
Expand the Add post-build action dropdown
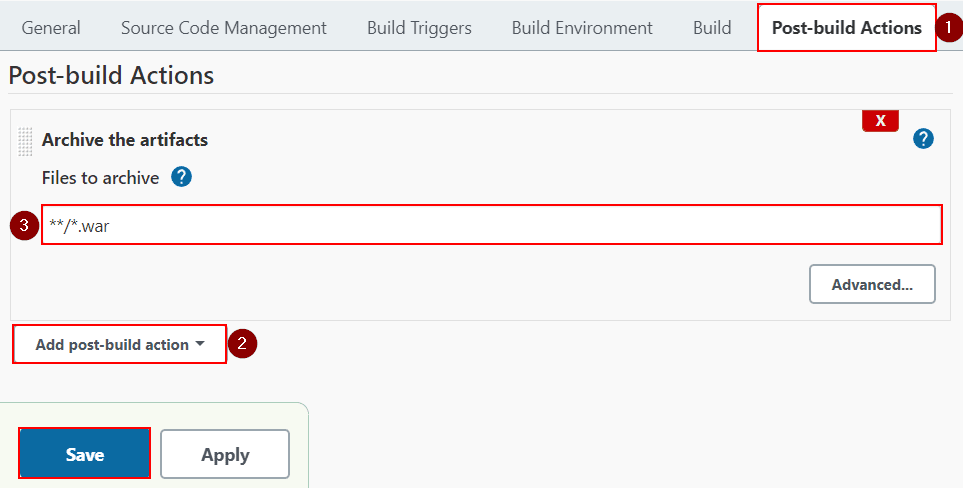(120, 344)
